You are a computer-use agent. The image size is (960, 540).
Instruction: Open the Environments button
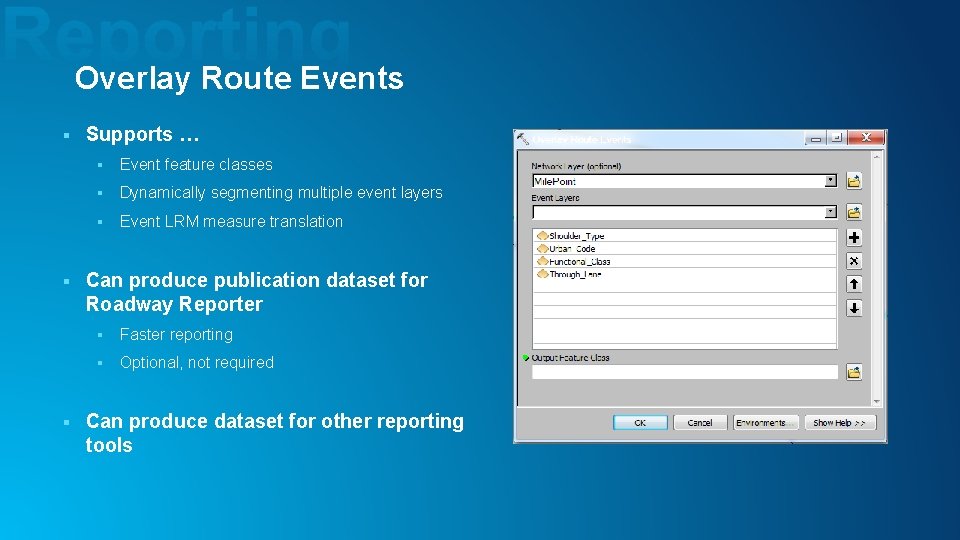765,422
